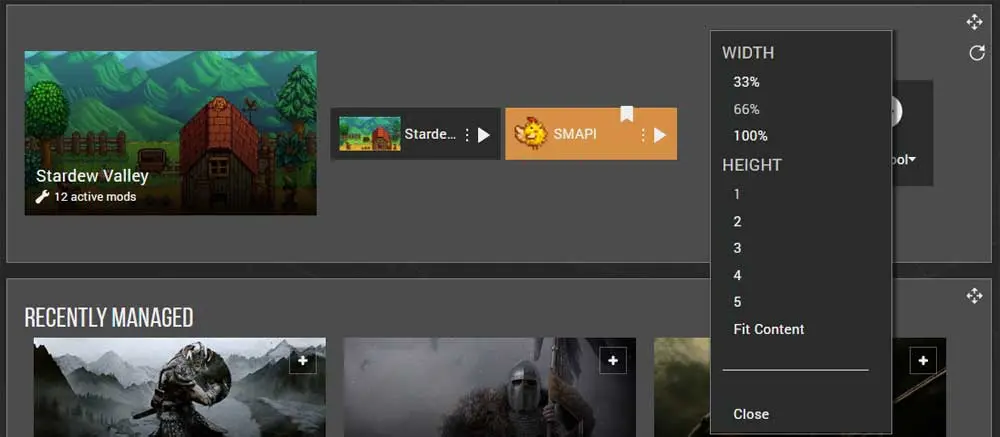Add the knight helmet game with plus
Viewport: 1000px width, 437px height.
click(x=613, y=360)
